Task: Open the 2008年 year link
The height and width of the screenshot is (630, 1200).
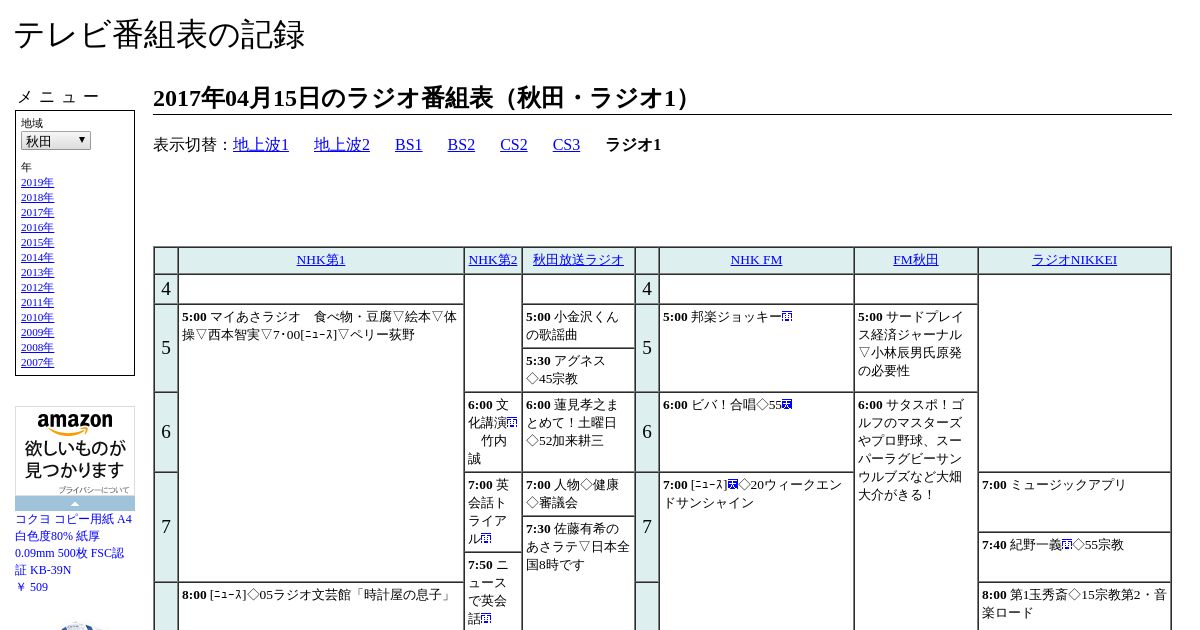Action: pos(37,347)
